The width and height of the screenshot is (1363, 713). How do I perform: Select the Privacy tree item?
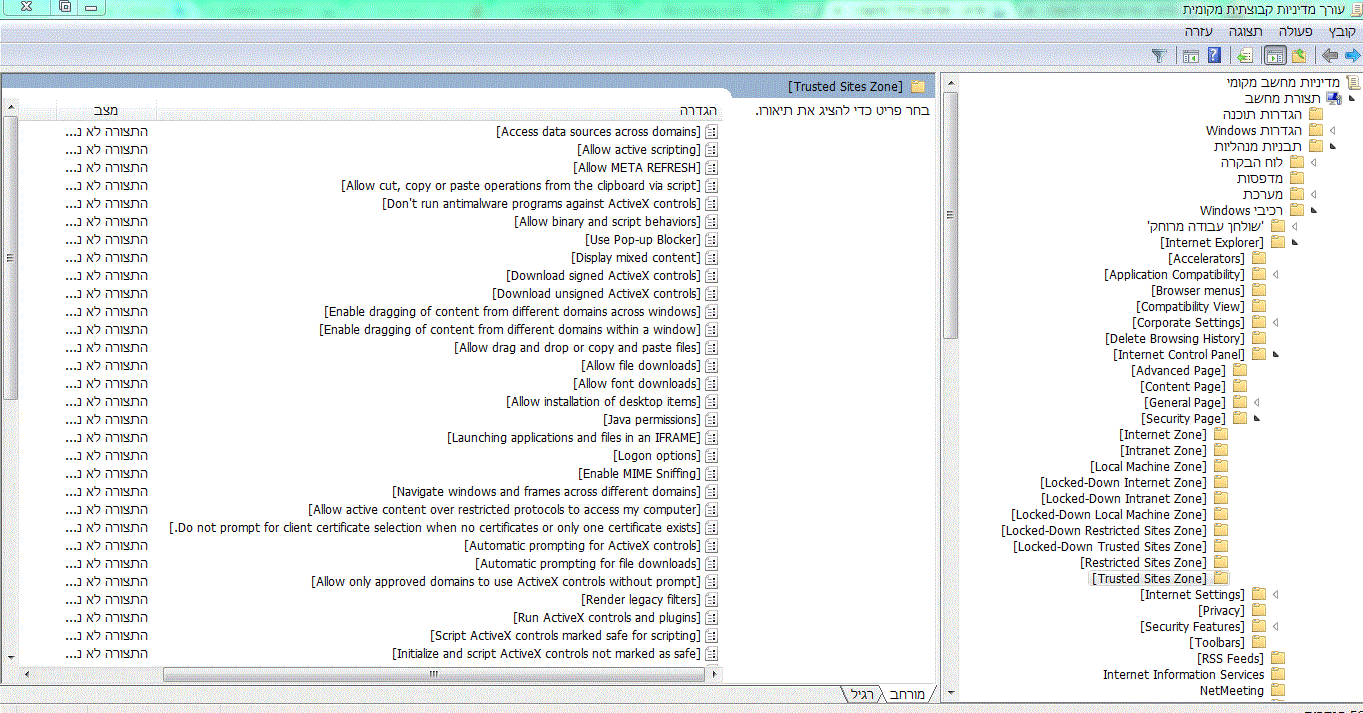[1221, 611]
